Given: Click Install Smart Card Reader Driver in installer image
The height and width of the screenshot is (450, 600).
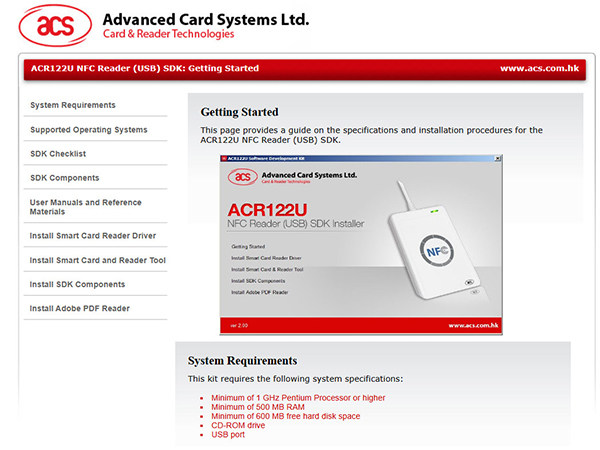Looking at the screenshot, I should click(266, 258).
